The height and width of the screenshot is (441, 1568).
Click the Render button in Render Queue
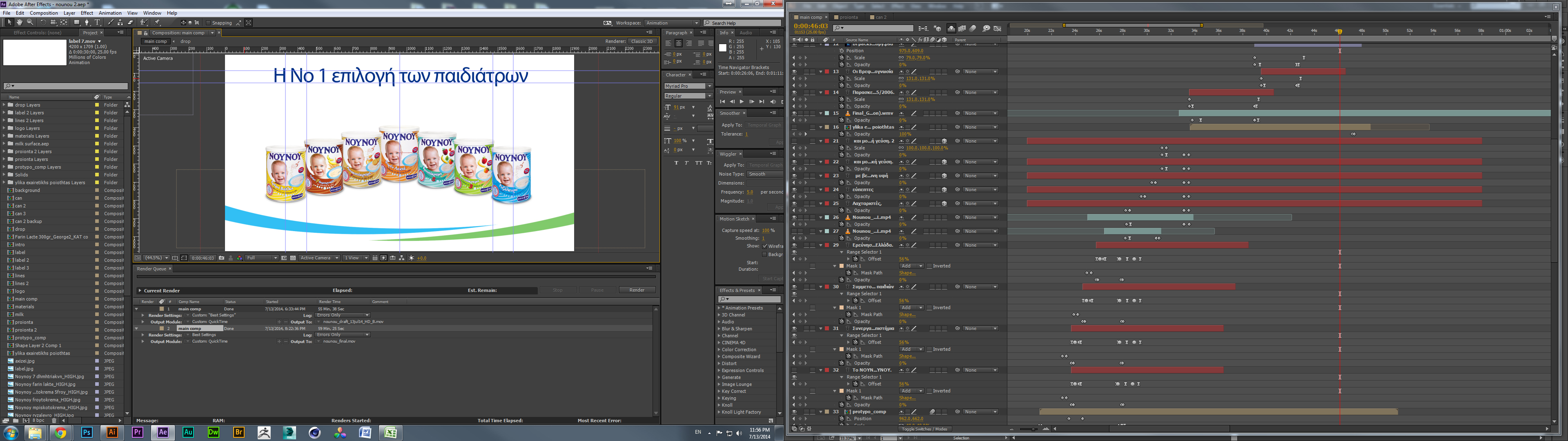tap(637, 290)
